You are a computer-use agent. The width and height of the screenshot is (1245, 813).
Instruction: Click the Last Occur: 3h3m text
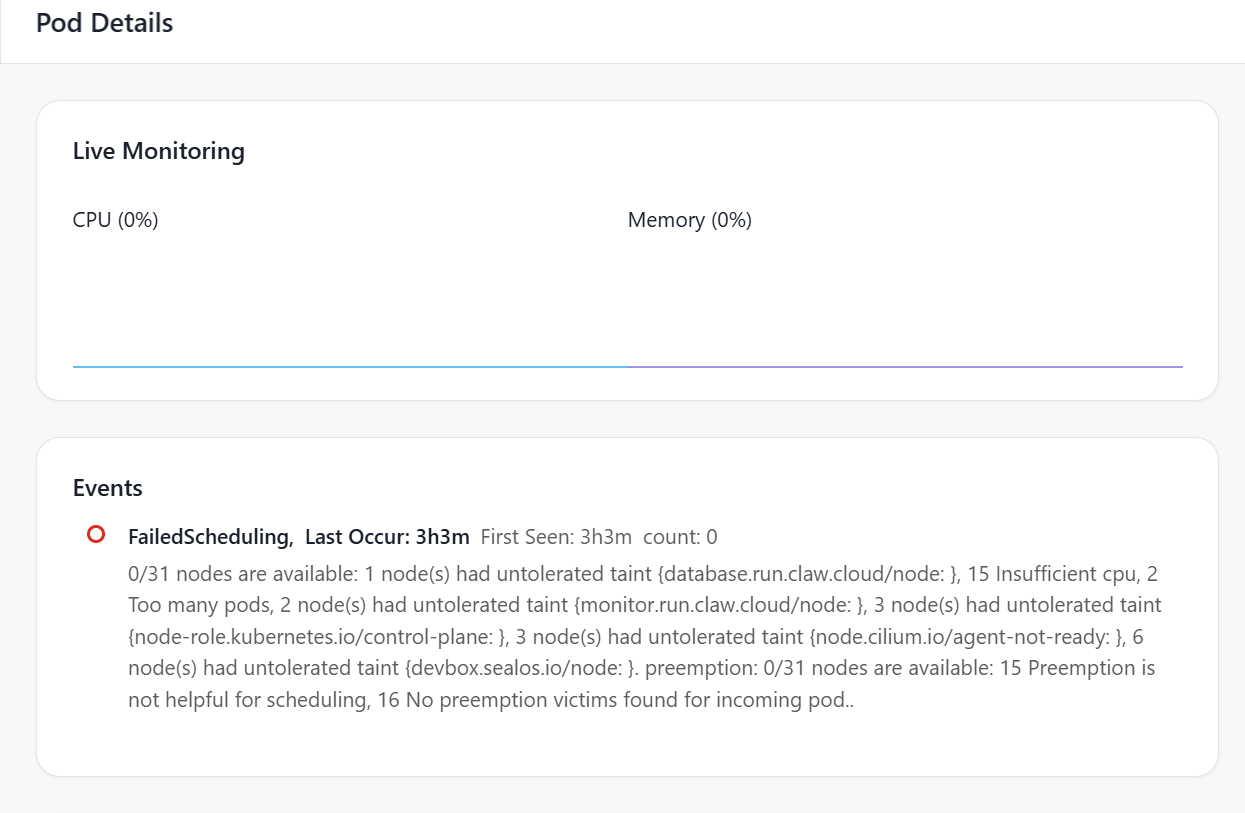pos(387,537)
